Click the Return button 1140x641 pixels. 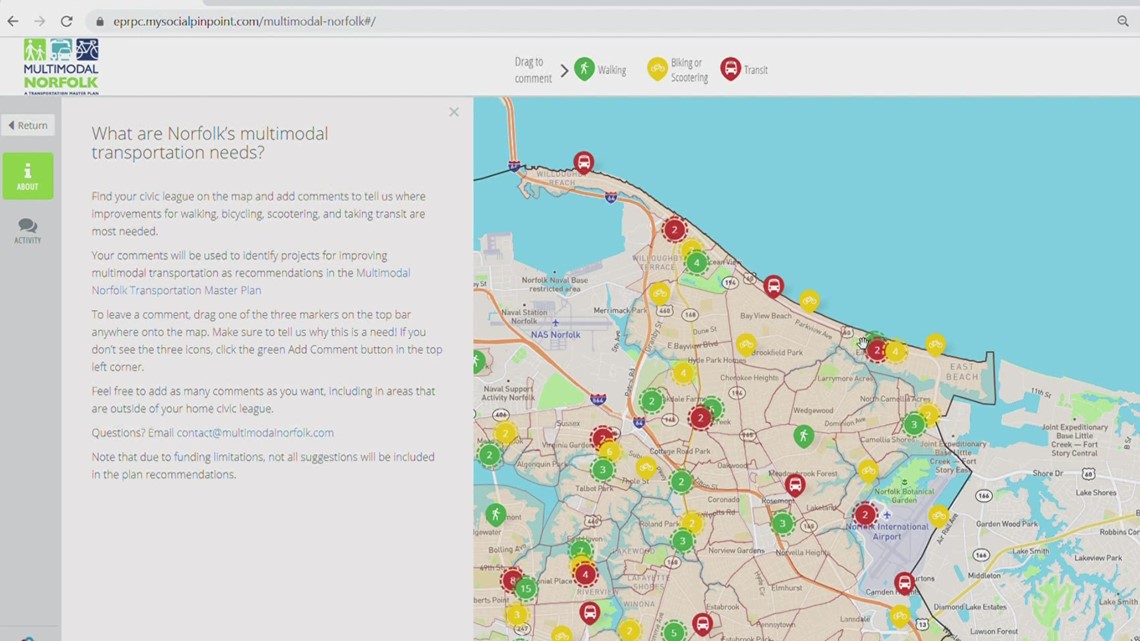click(28, 125)
